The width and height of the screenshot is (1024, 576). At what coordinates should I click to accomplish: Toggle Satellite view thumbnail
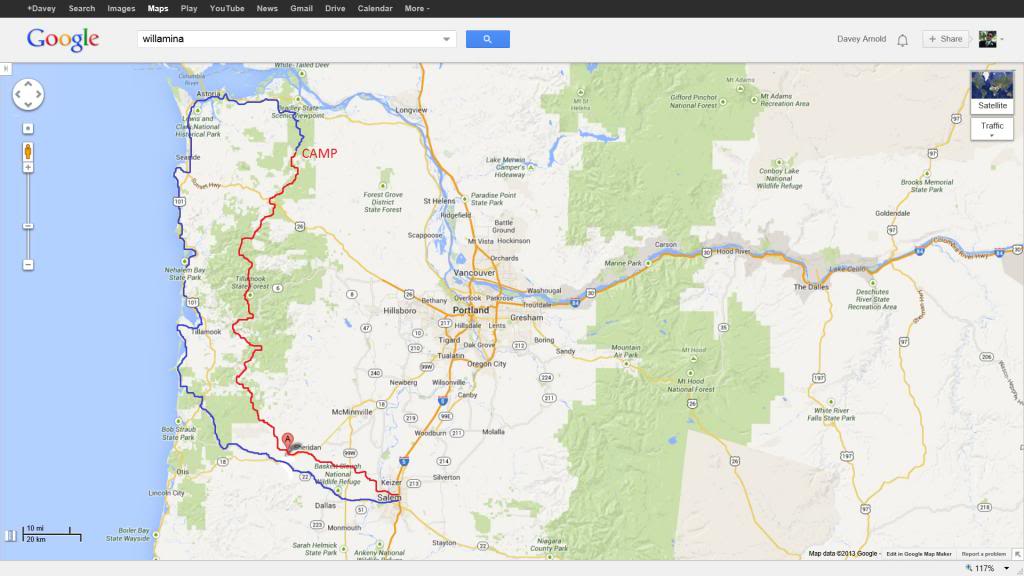pos(992,92)
